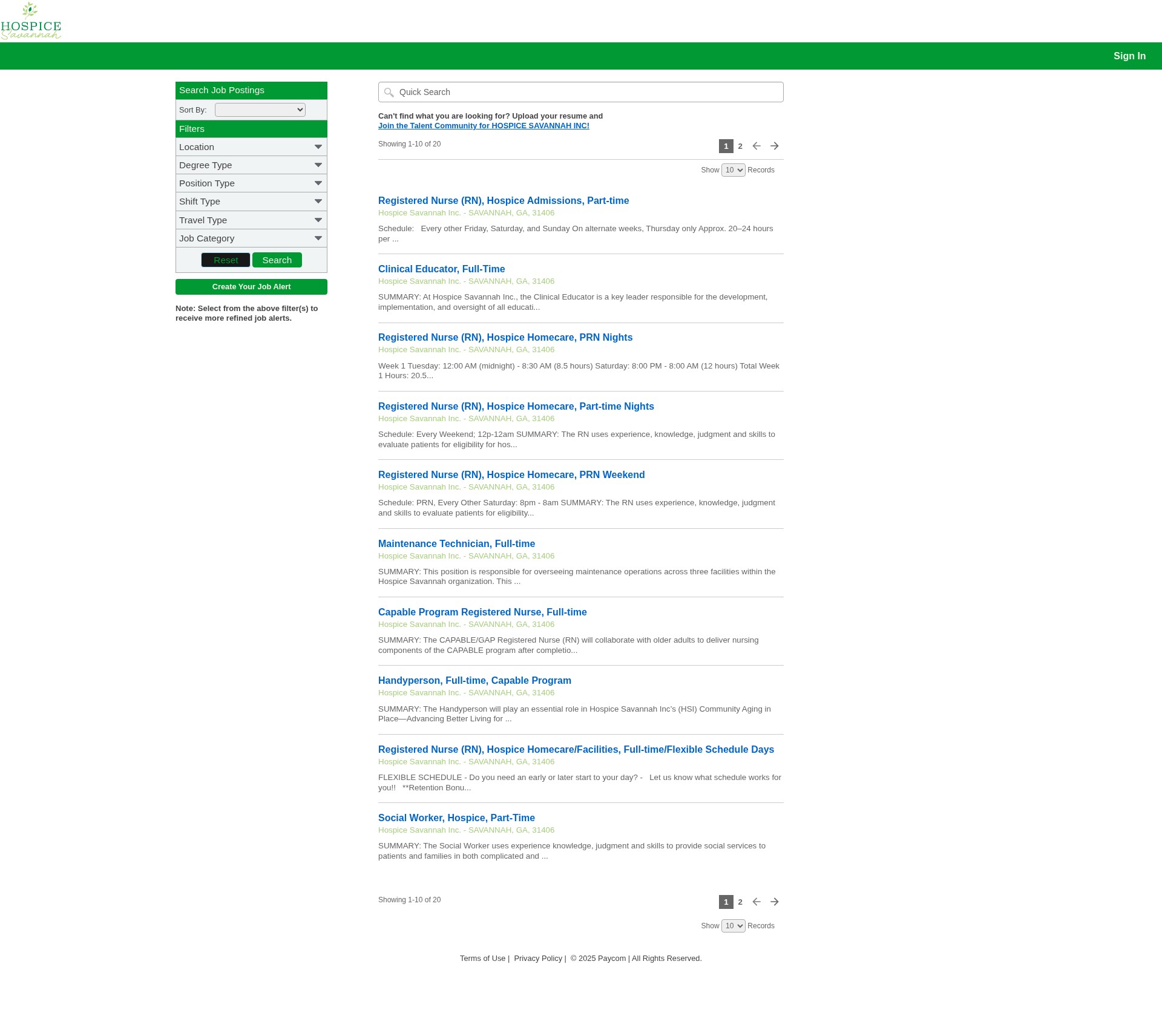The height and width of the screenshot is (1036, 1162).
Task: Click the Reset filters button
Action: pos(226,260)
